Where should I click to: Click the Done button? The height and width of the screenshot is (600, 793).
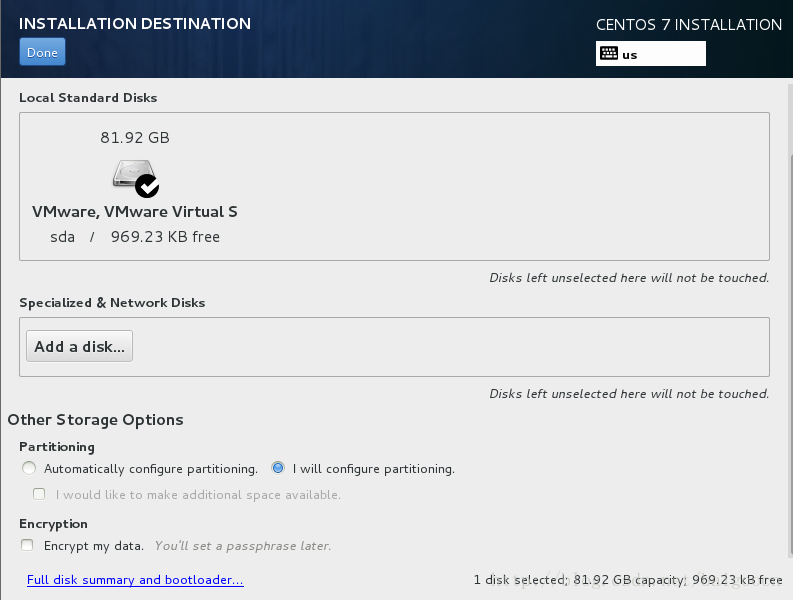click(42, 52)
